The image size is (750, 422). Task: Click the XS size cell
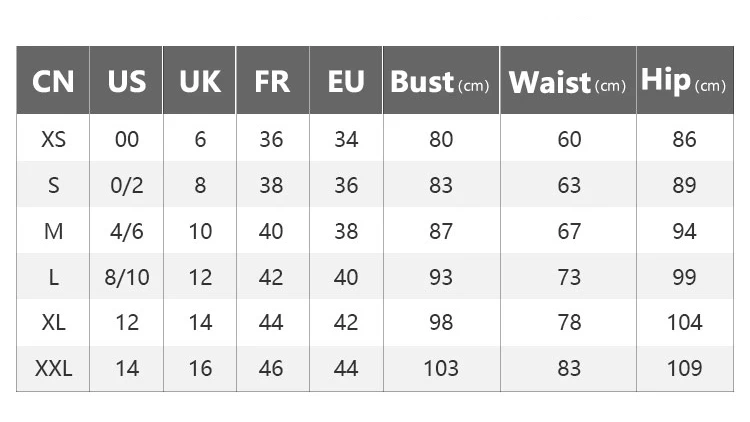click(x=53, y=139)
